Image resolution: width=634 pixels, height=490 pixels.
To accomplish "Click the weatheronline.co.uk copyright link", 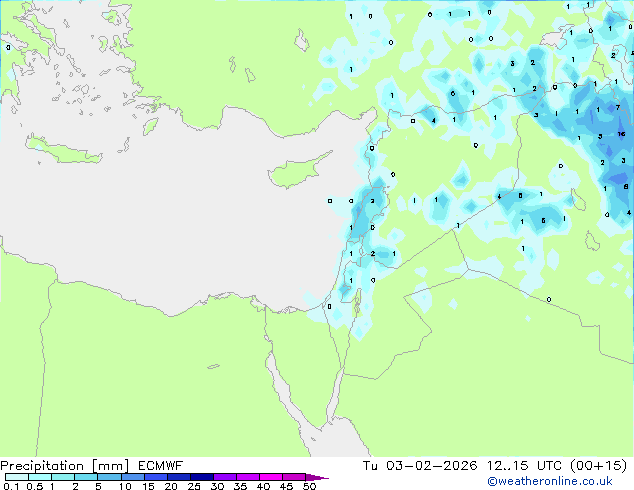I will (550, 481).
